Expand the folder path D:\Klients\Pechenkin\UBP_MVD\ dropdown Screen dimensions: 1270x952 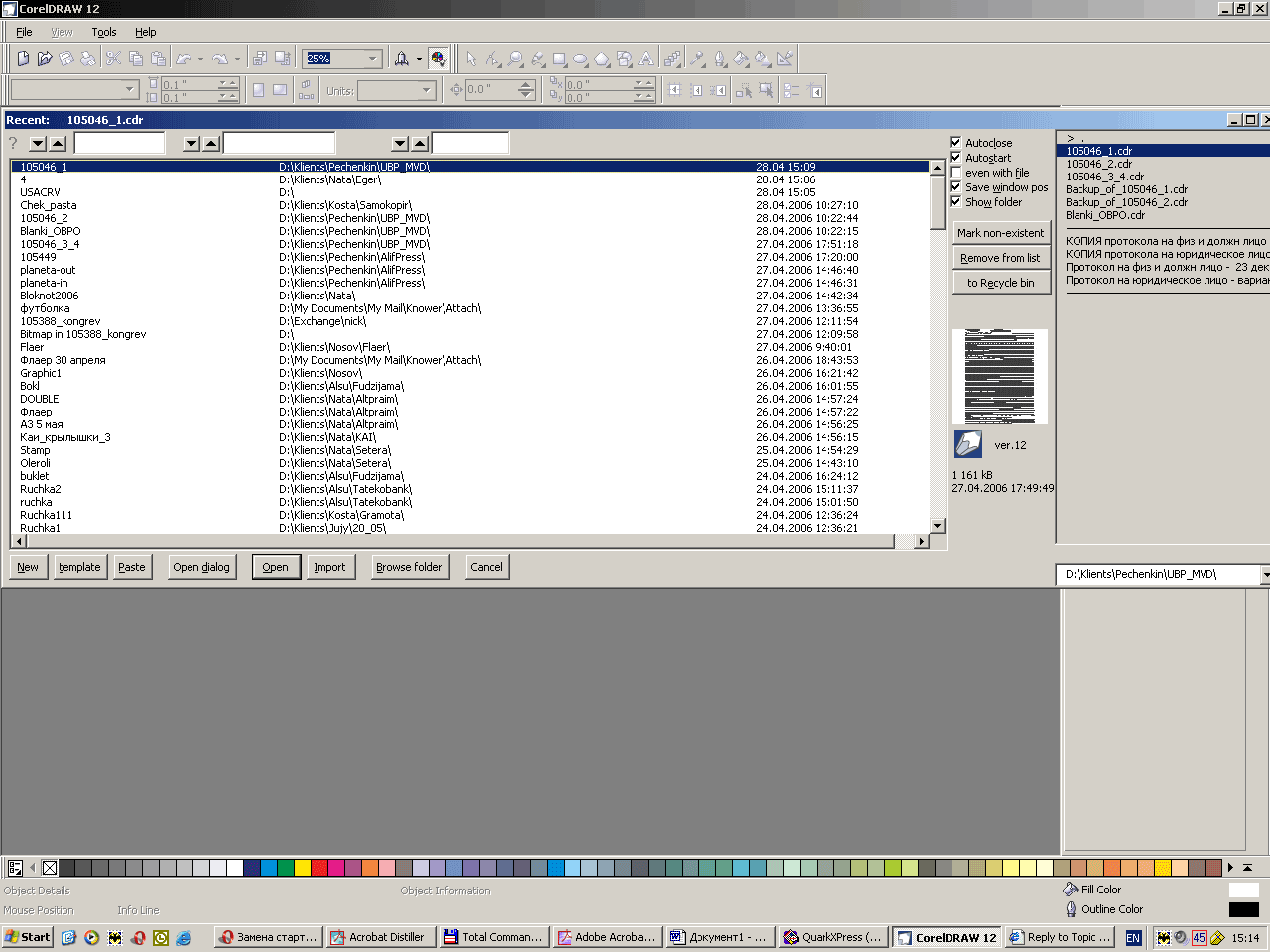1265,575
